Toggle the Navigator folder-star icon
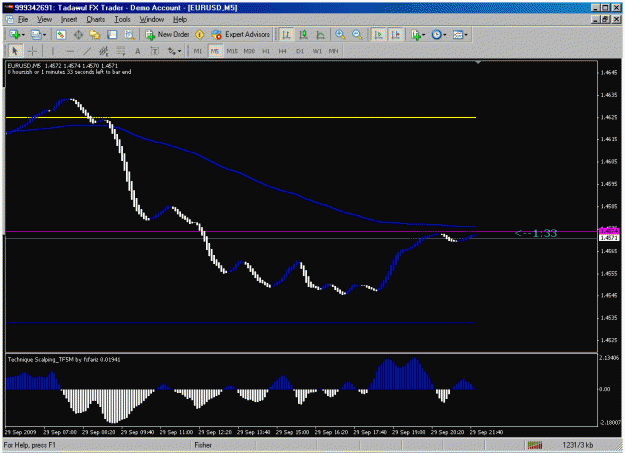 tap(95, 35)
